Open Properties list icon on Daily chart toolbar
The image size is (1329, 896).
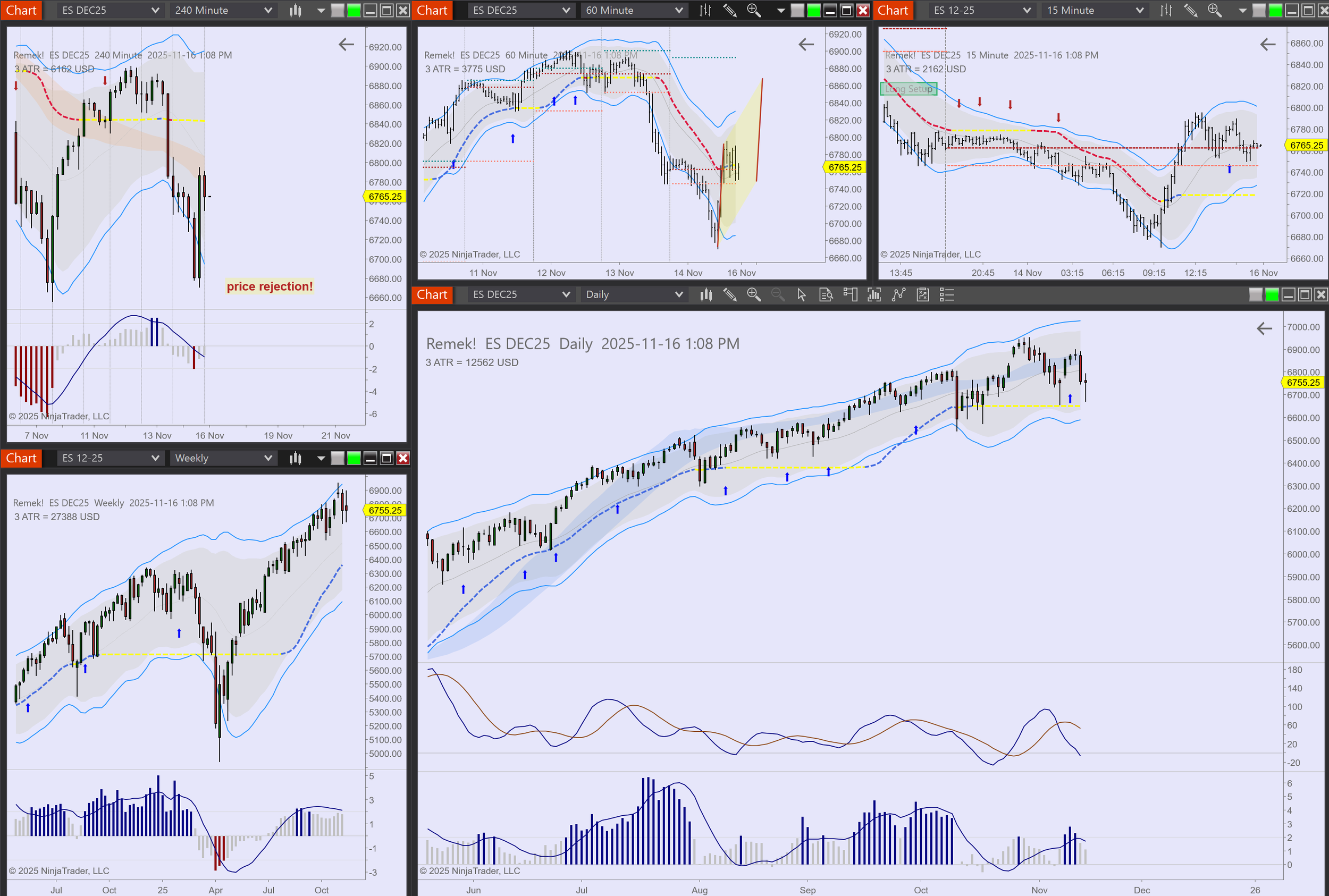947,295
